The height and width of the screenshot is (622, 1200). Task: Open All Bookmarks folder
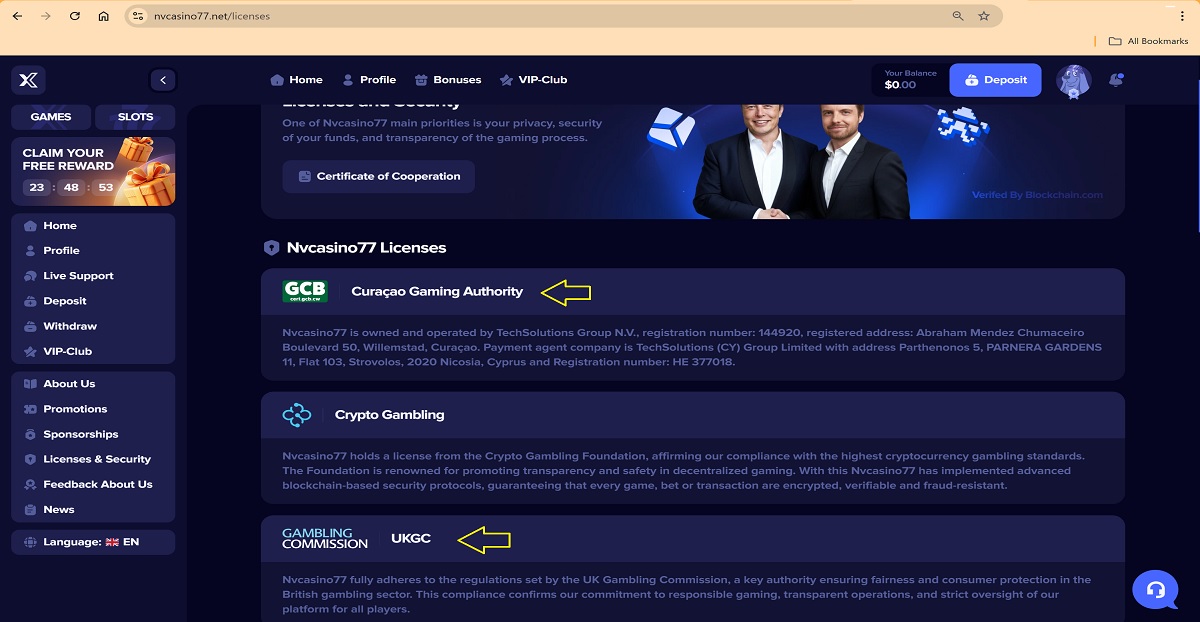[1148, 41]
